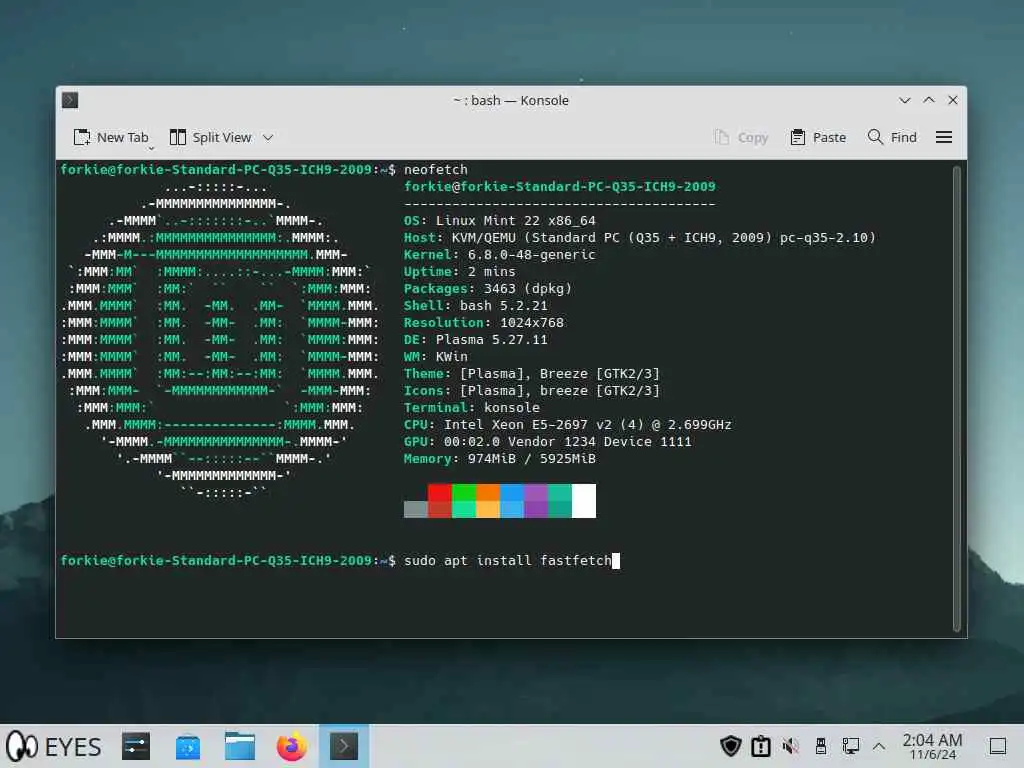Expand the Split View chevron menu

[268, 137]
